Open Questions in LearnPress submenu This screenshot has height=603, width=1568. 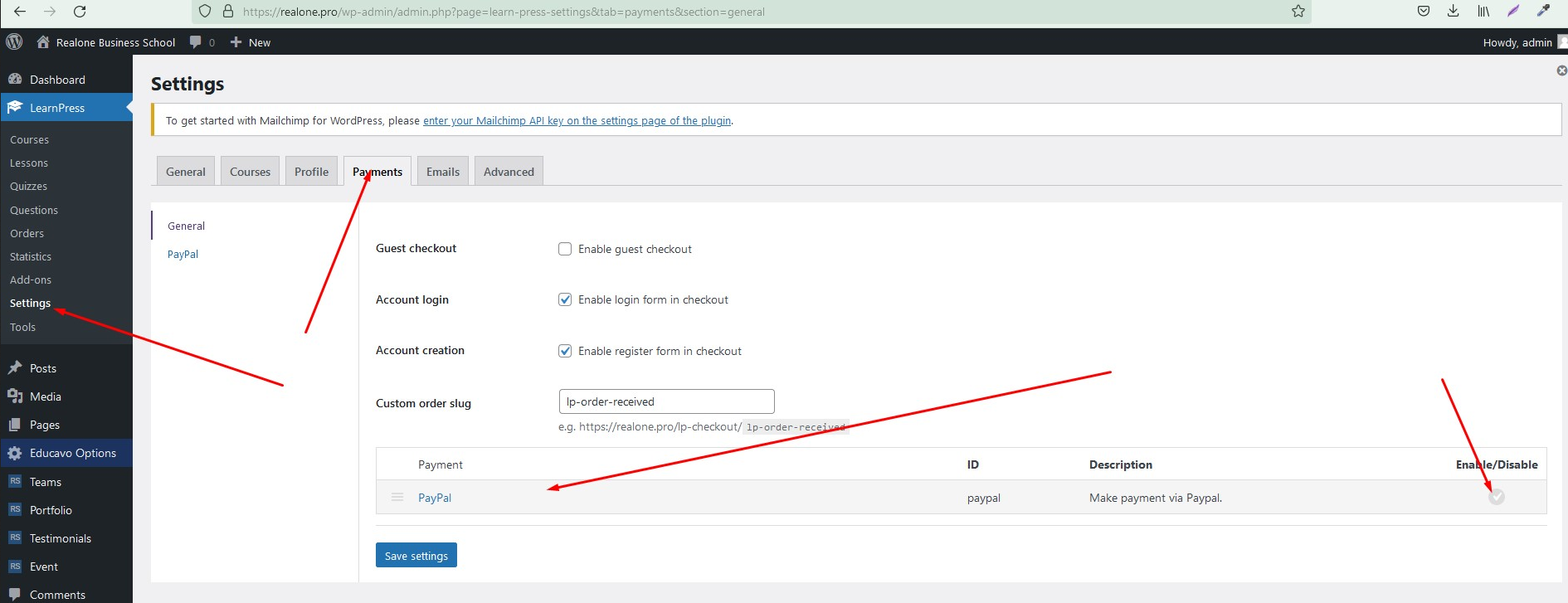click(34, 211)
